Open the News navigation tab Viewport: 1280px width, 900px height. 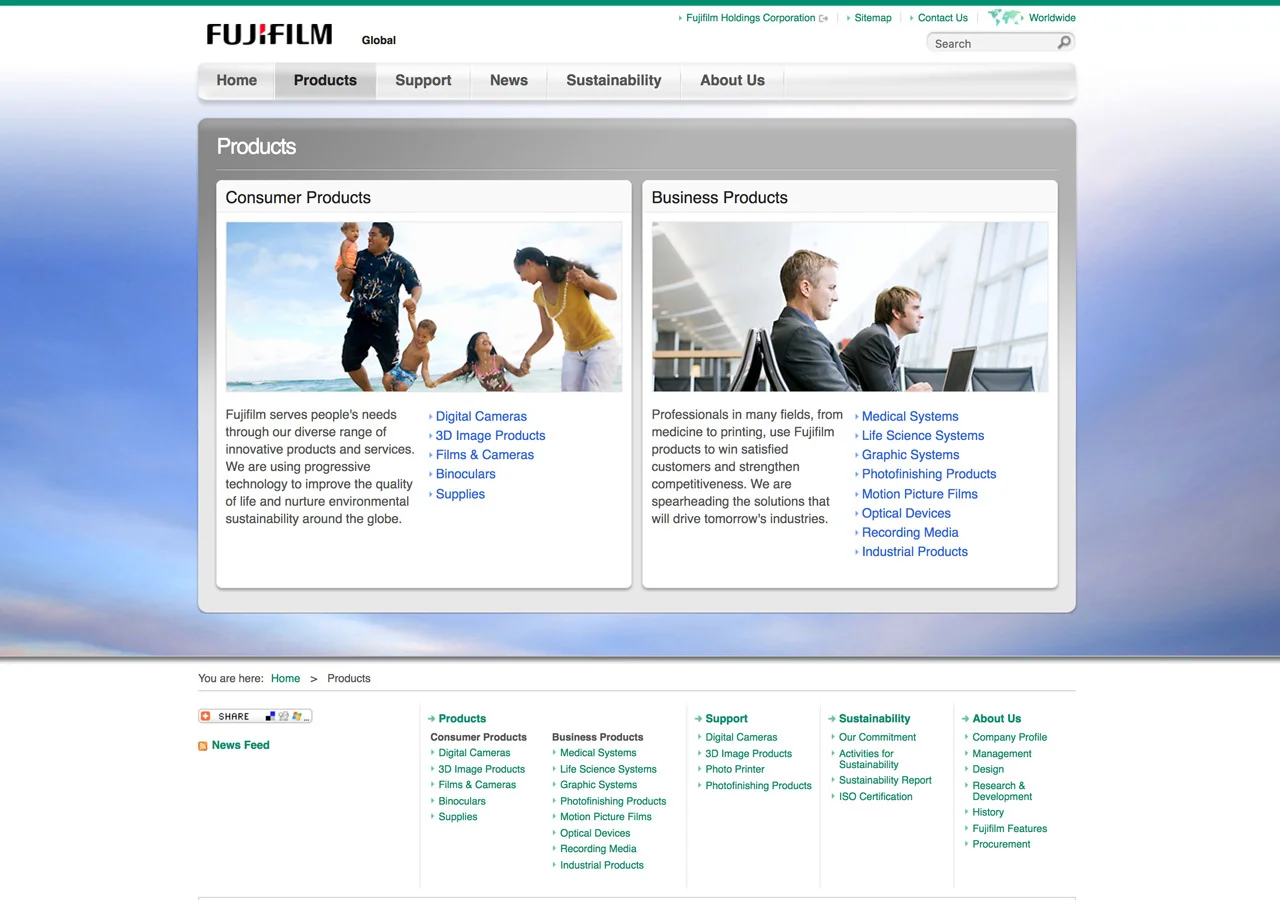coord(509,80)
